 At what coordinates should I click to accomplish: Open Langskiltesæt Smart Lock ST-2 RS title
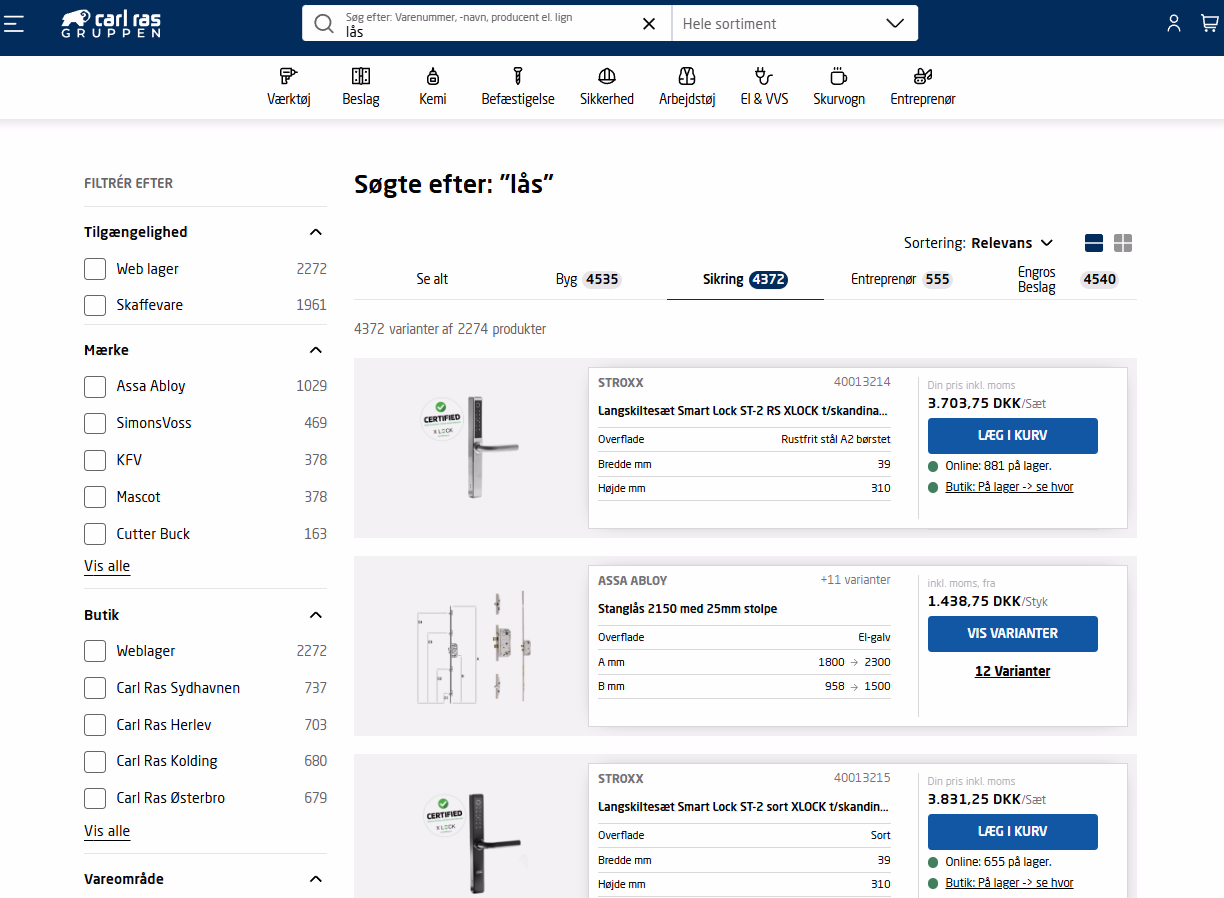pyautogui.click(x=742, y=410)
